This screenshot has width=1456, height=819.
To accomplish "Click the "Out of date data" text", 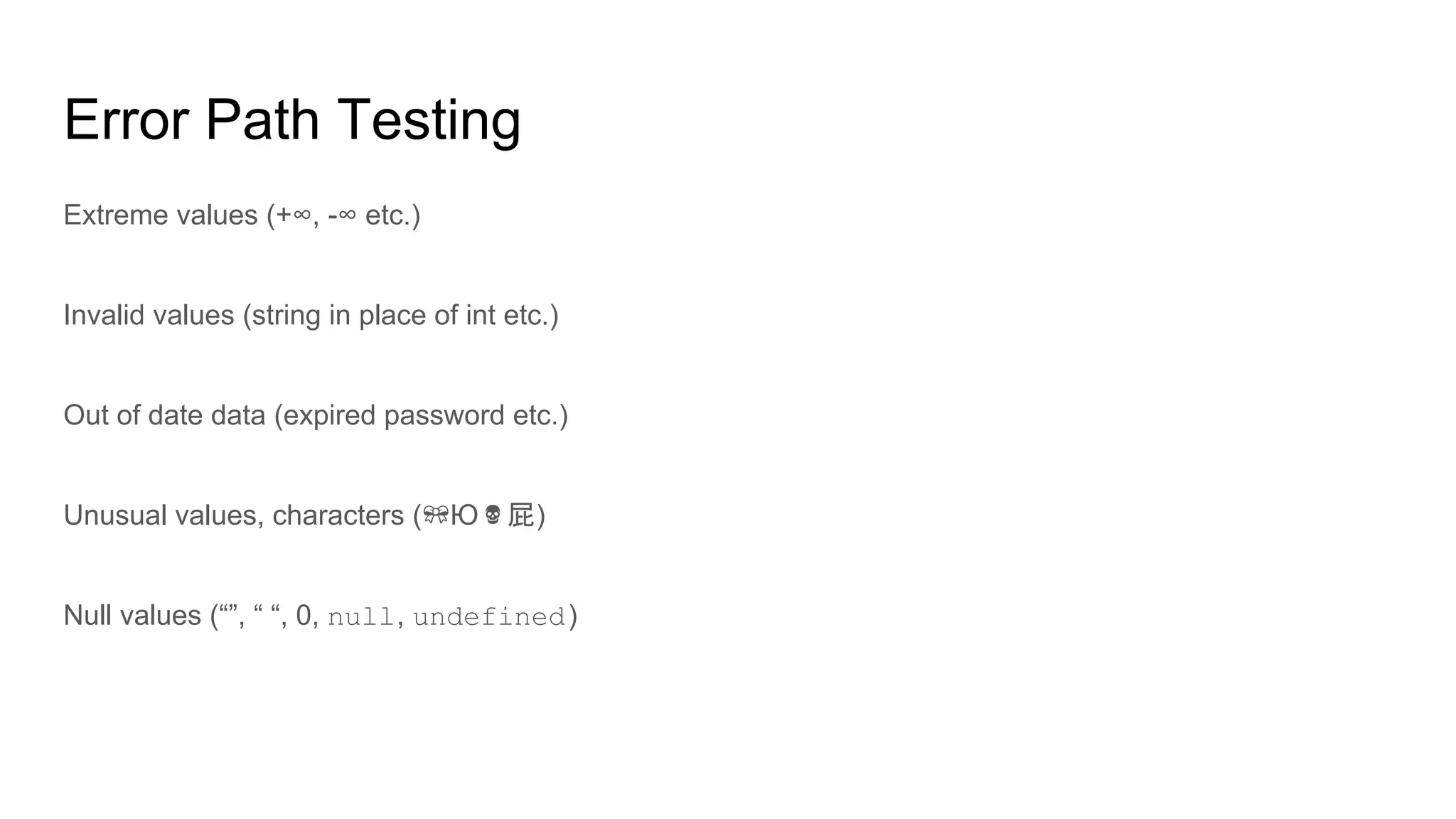I will 164,415.
